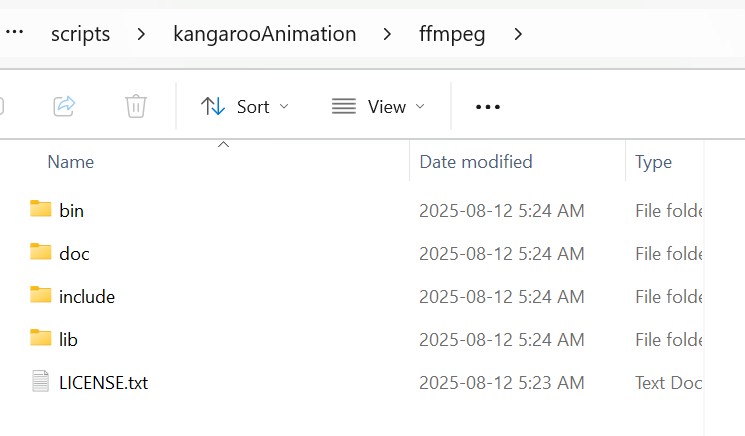
Task: Go to the kangarooAnimation breadcrumb folder
Action: [265, 34]
